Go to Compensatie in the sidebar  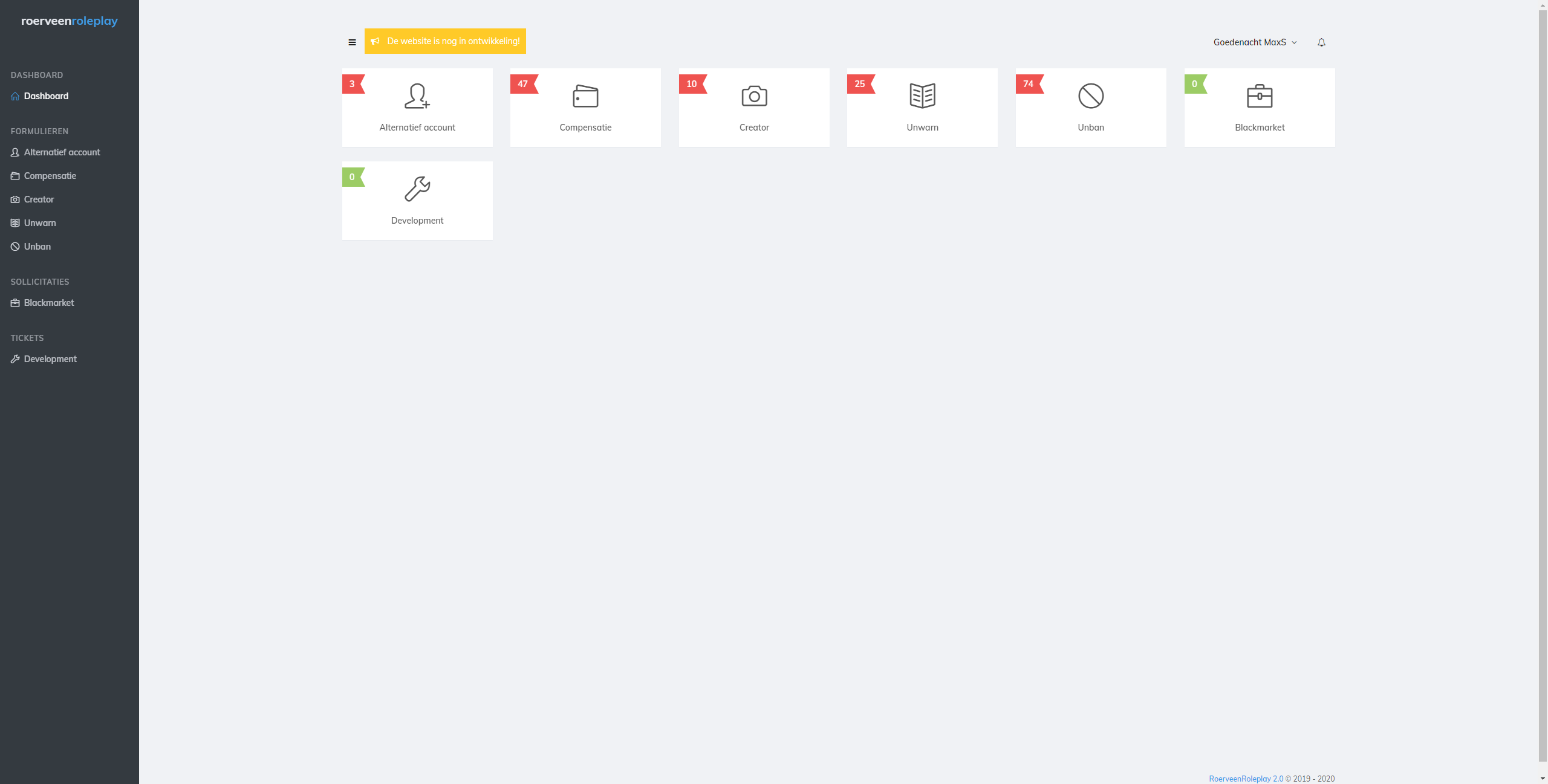click(x=50, y=176)
